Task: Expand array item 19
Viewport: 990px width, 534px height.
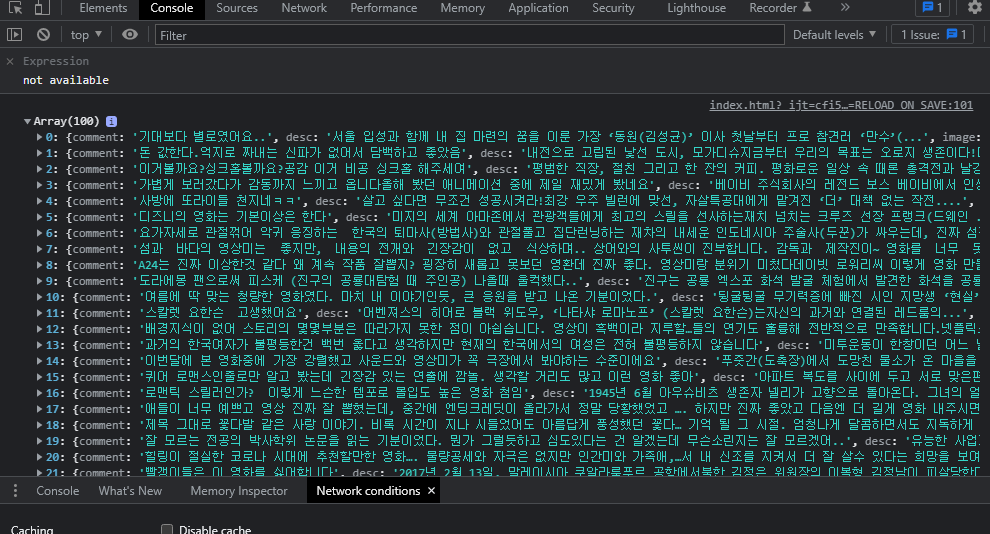Action: pos(39,441)
